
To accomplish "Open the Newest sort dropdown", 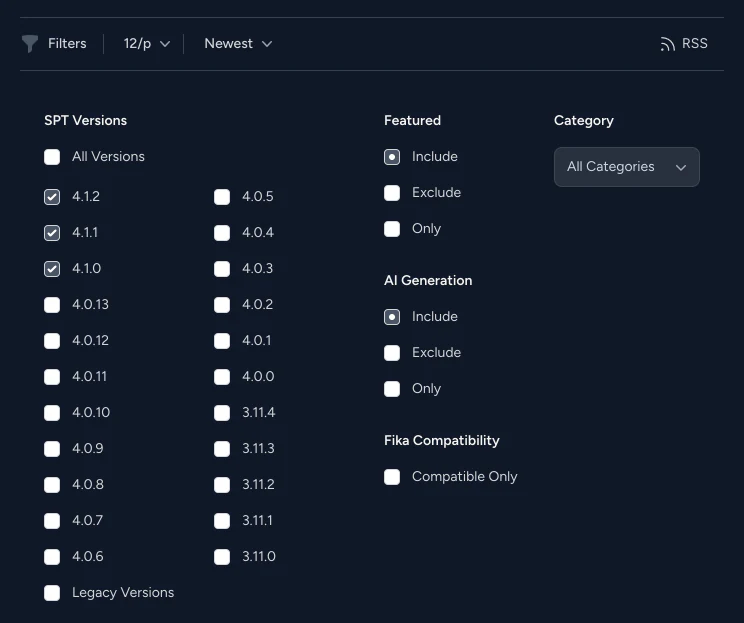I will (238, 44).
